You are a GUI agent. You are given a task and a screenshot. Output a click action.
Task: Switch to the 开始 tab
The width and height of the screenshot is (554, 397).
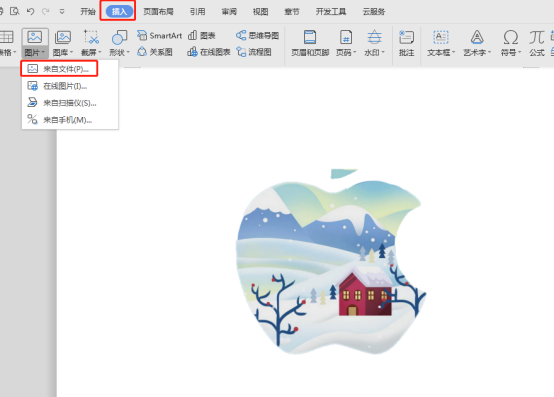click(x=88, y=11)
